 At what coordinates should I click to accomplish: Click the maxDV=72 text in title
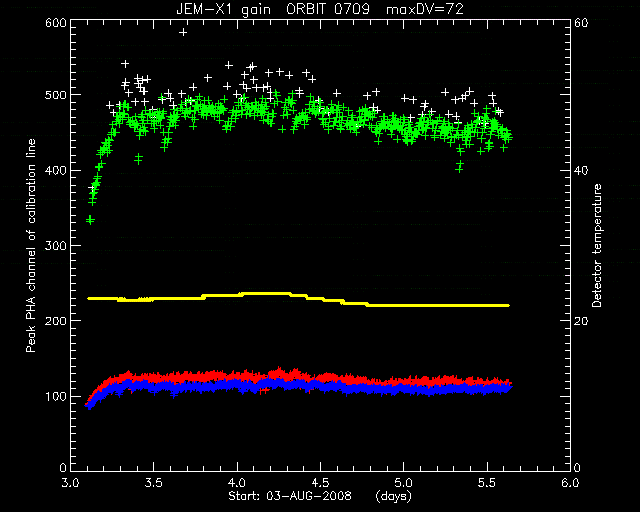[x=425, y=9]
